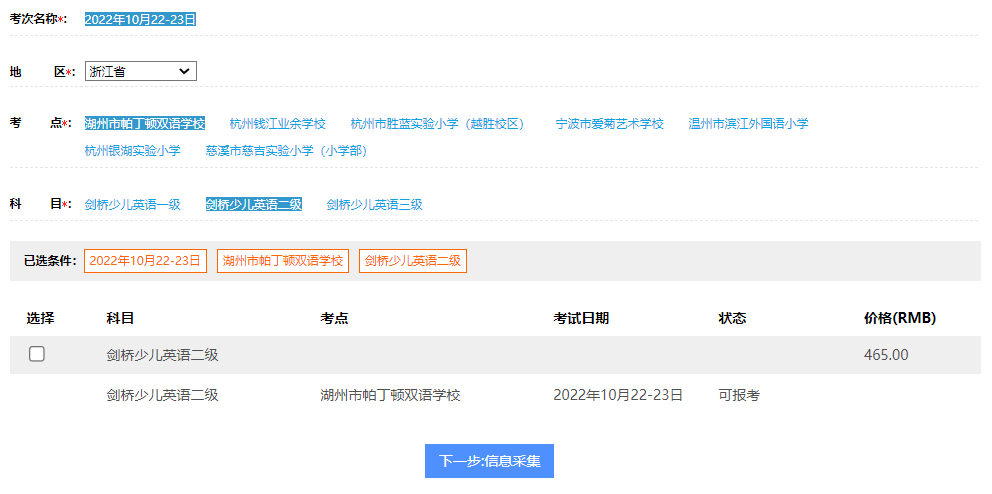Choose test site 杭州银湖实验小学
The image size is (992, 494).
pyautogui.click(x=133, y=151)
